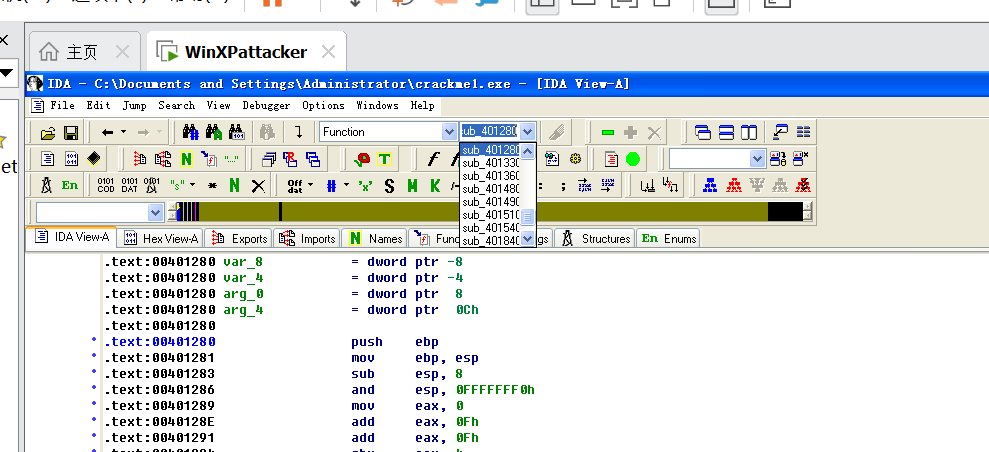Collapse the sub_401280 function combo arrow
This screenshot has height=452, width=989.
coord(528,132)
